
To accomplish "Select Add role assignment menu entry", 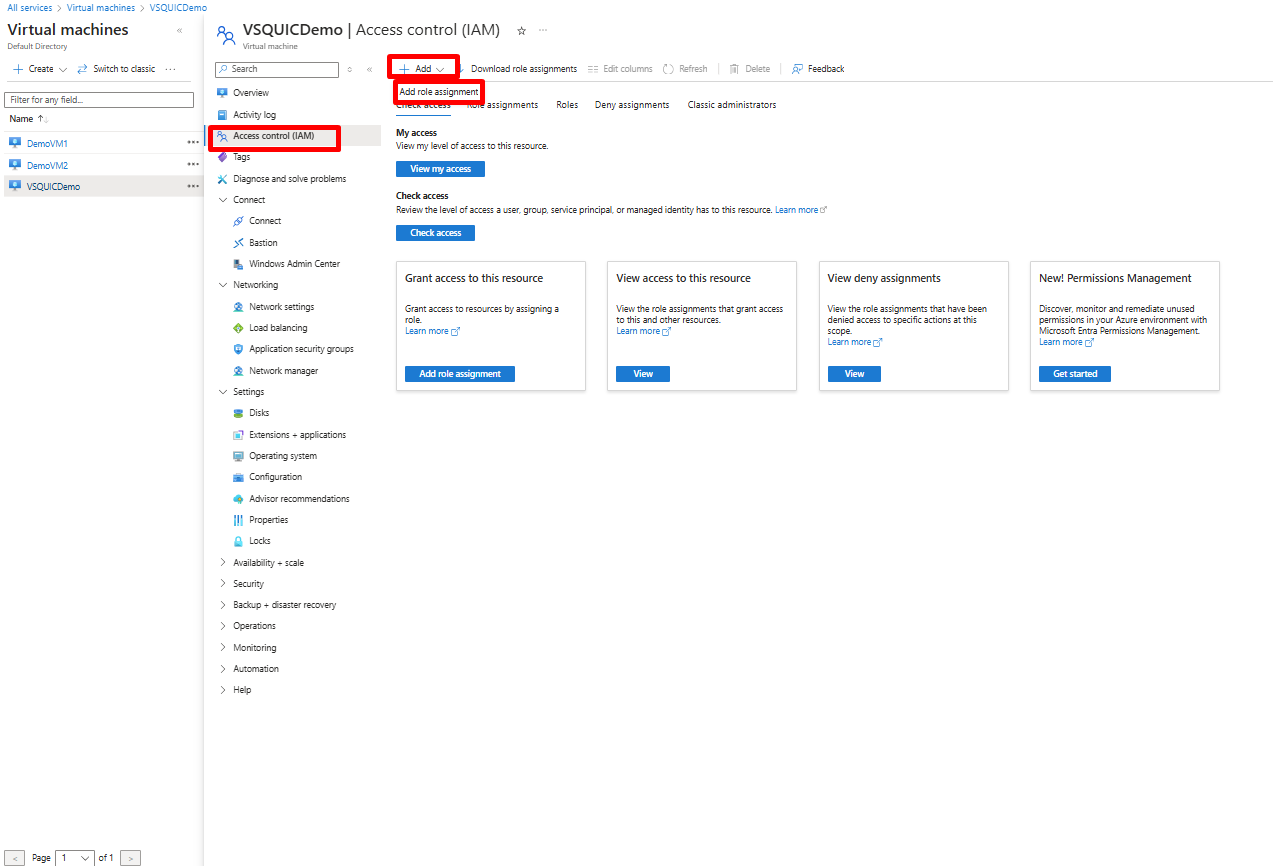I will point(439,92).
